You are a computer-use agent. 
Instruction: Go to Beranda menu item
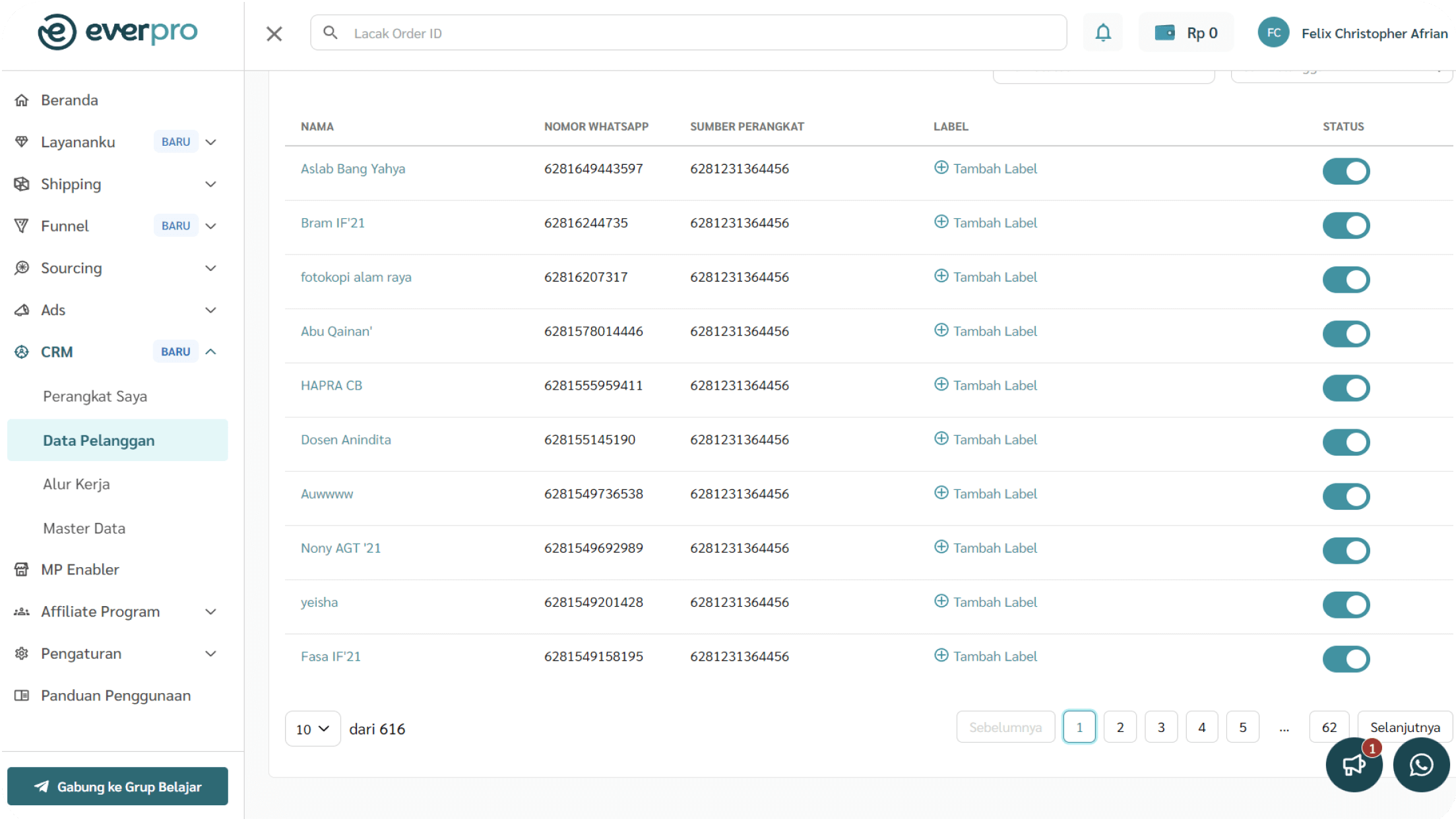69,100
